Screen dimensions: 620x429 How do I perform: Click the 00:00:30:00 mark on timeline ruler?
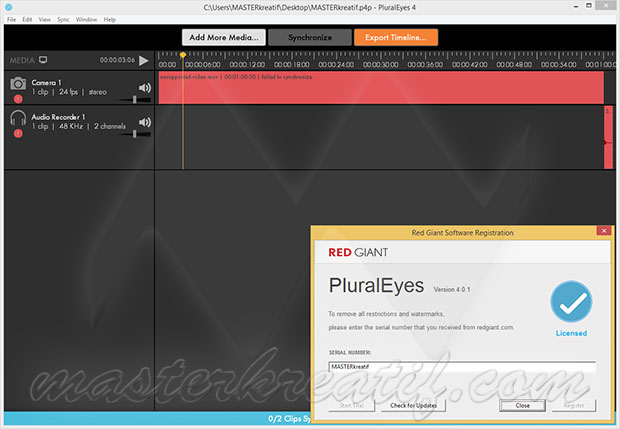(380, 64)
